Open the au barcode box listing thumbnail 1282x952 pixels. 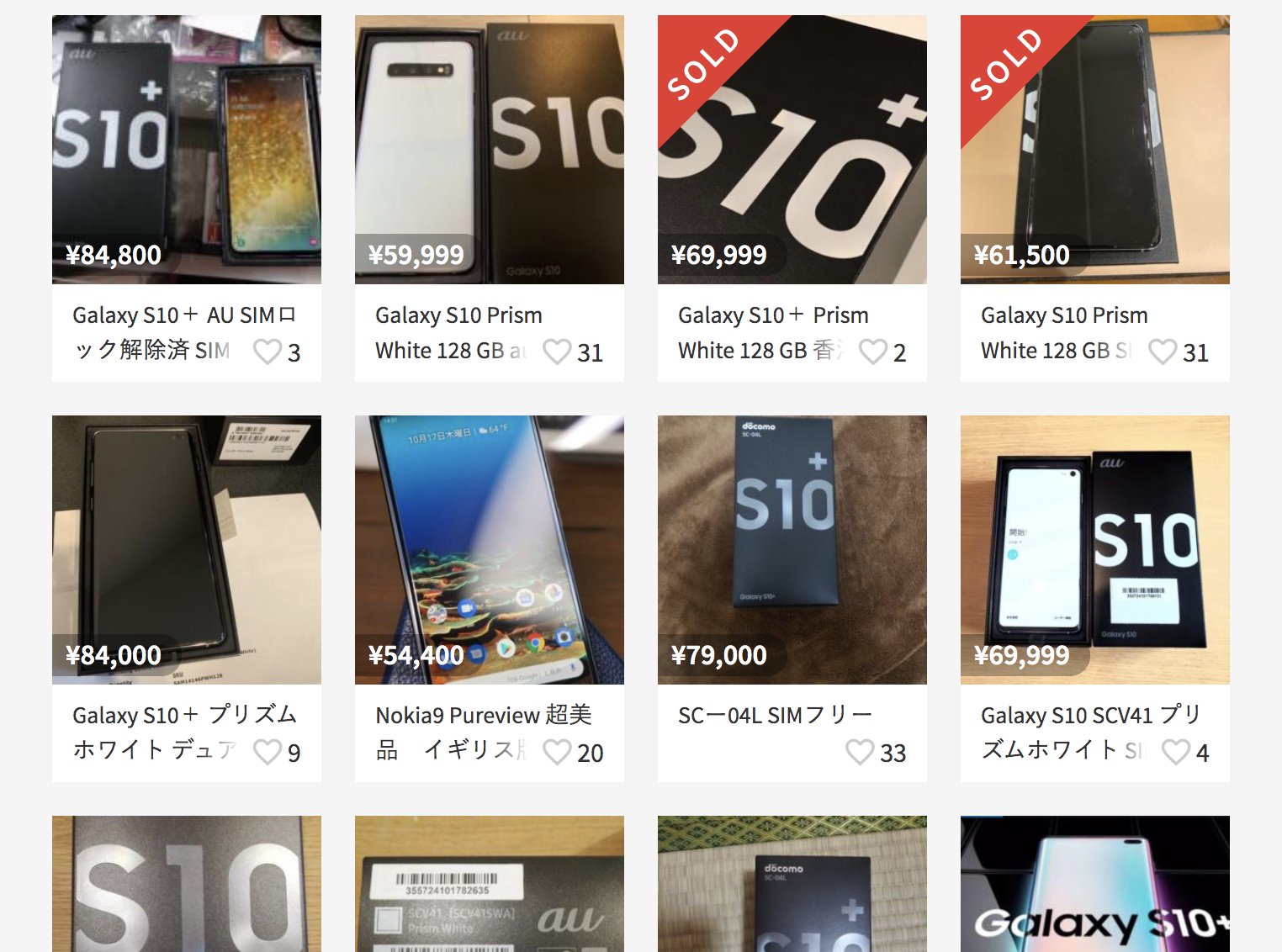pos(490,884)
